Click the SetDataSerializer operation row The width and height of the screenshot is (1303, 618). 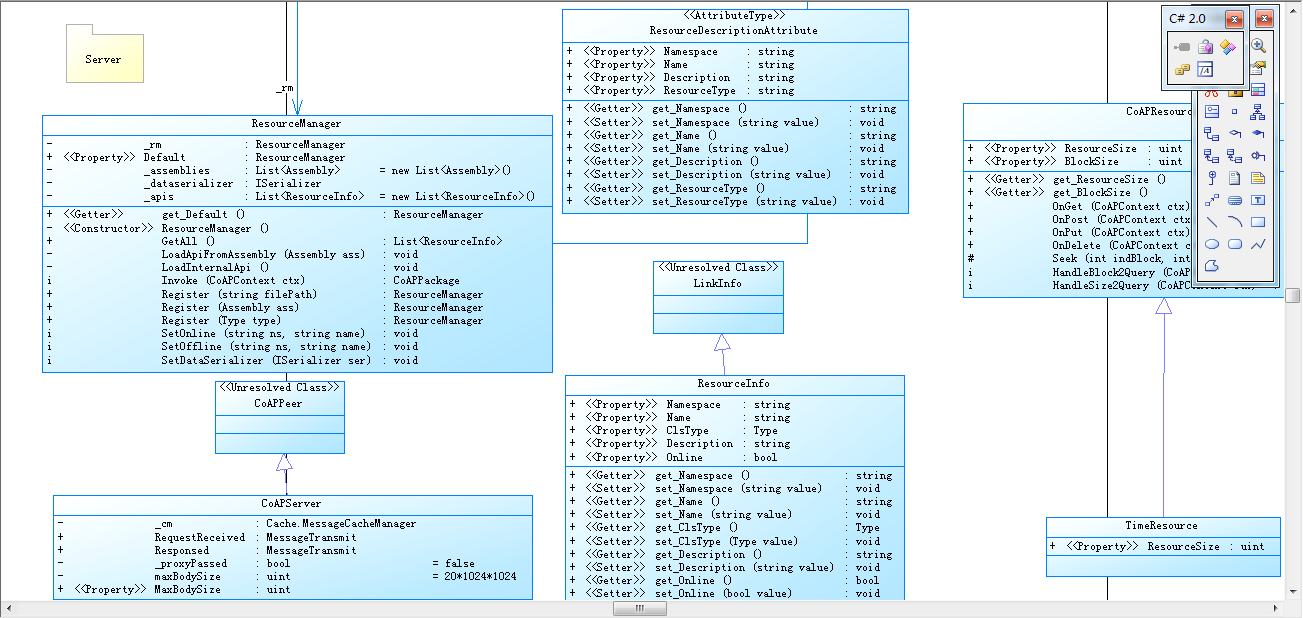(x=297, y=360)
